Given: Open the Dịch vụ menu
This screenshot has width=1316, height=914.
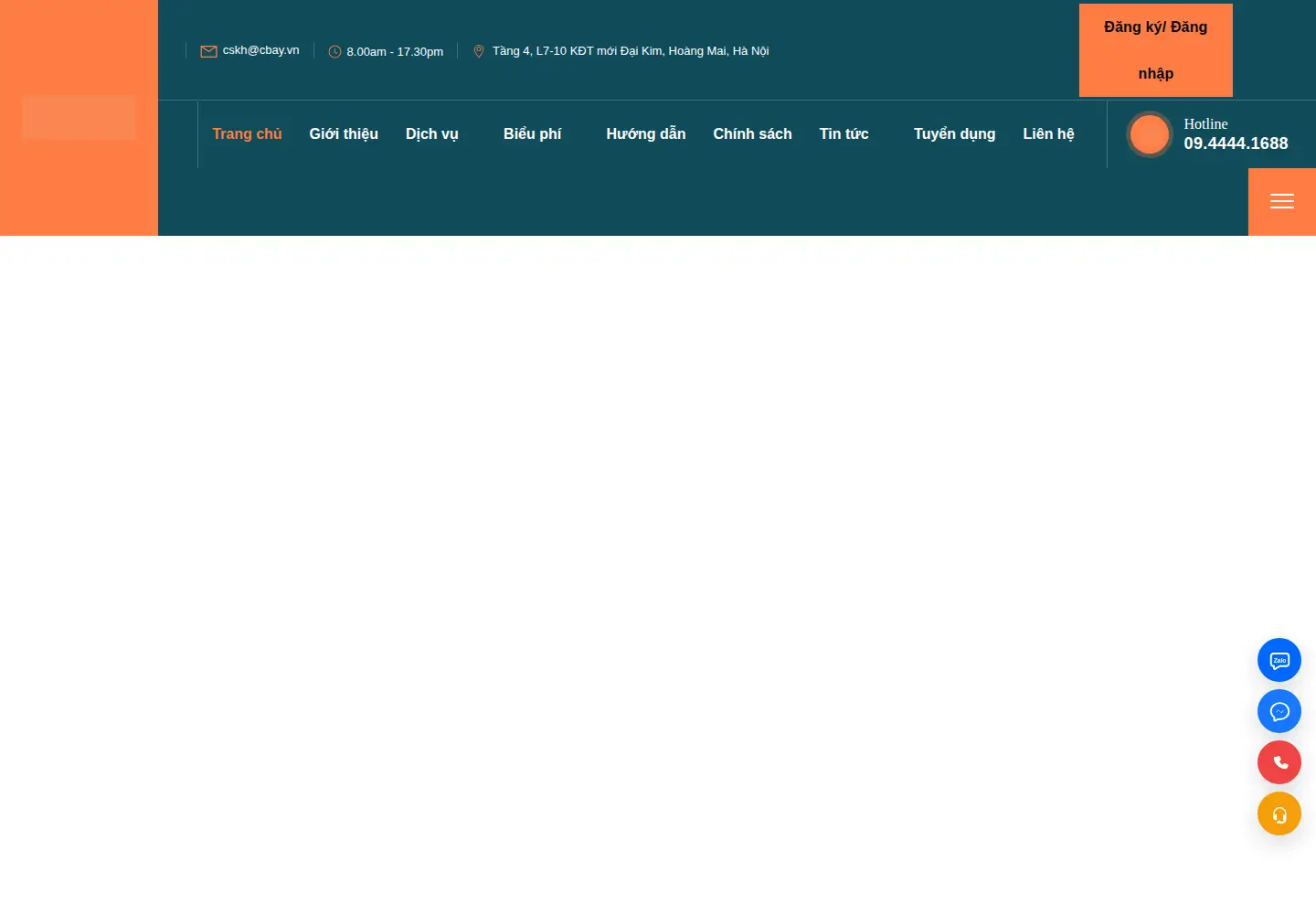Looking at the screenshot, I should 432,134.
